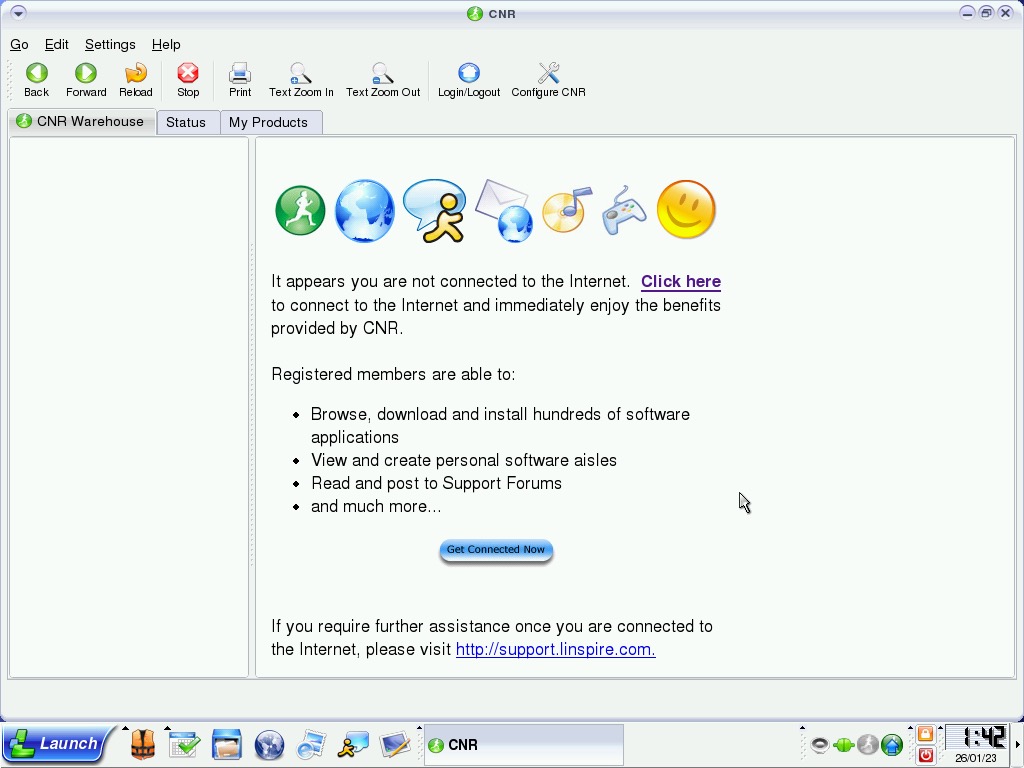This screenshot has width=1024, height=768.
Task: Open the Launch menu in taskbar
Action: click(x=56, y=744)
